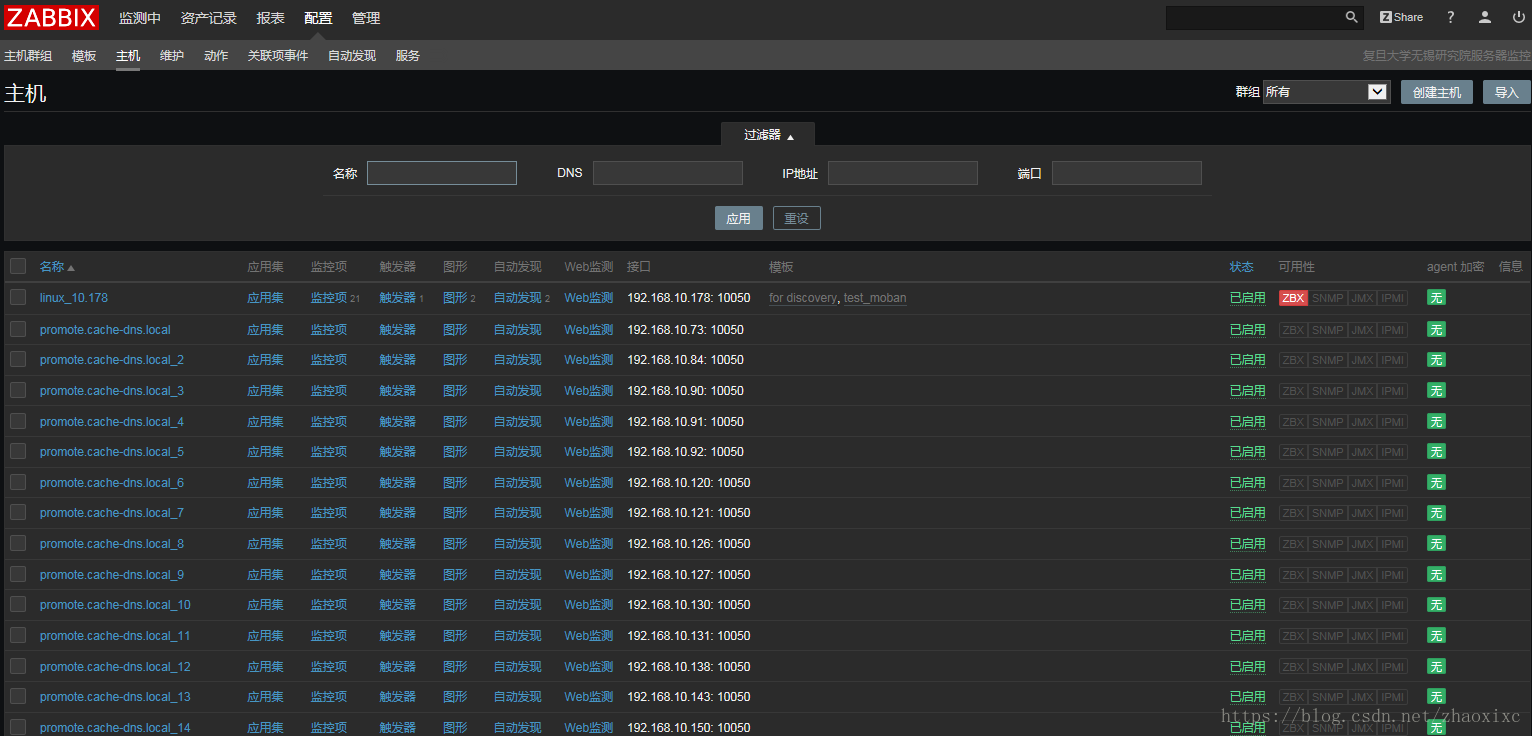Click the SNMP badge for promote.cache-dns.local_8
1532x736 pixels.
(1328, 544)
